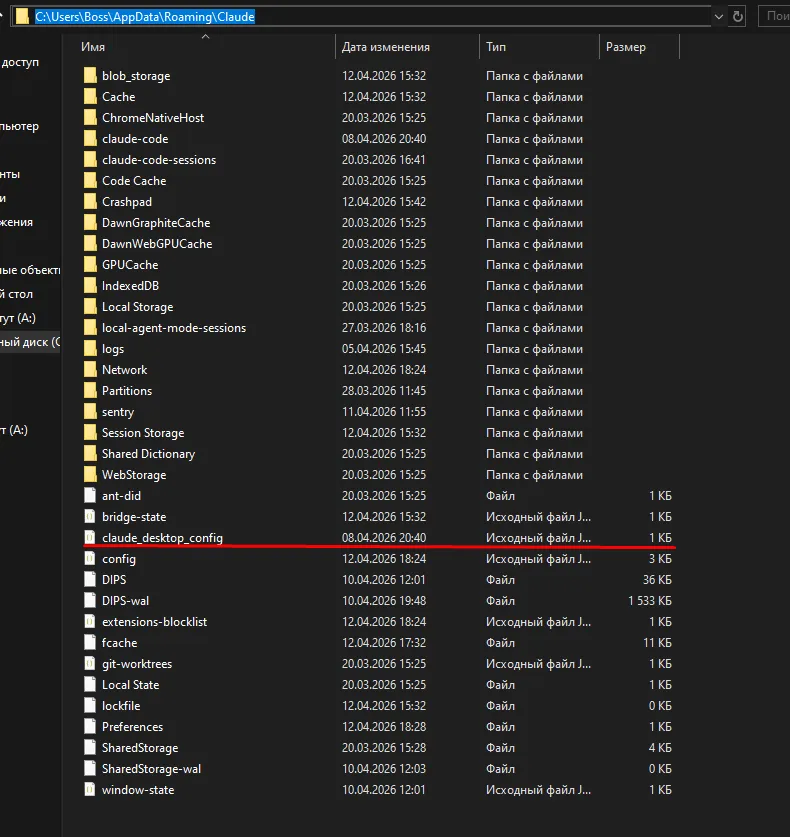Viewport: 790px width, 837px height.
Task: Click the search box beside refresh
Action: (775, 17)
